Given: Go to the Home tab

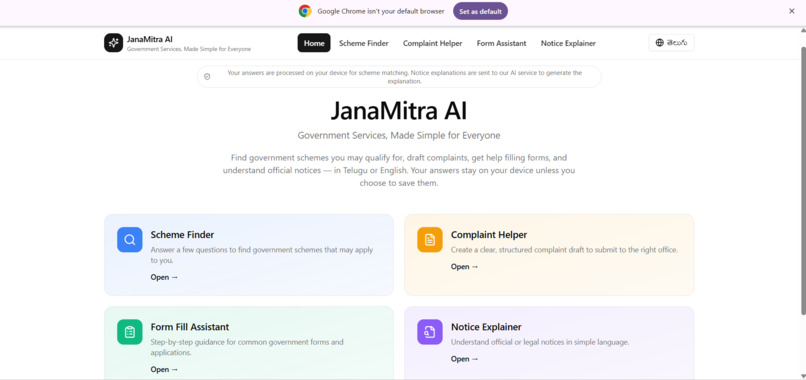Looking at the screenshot, I should (x=314, y=43).
